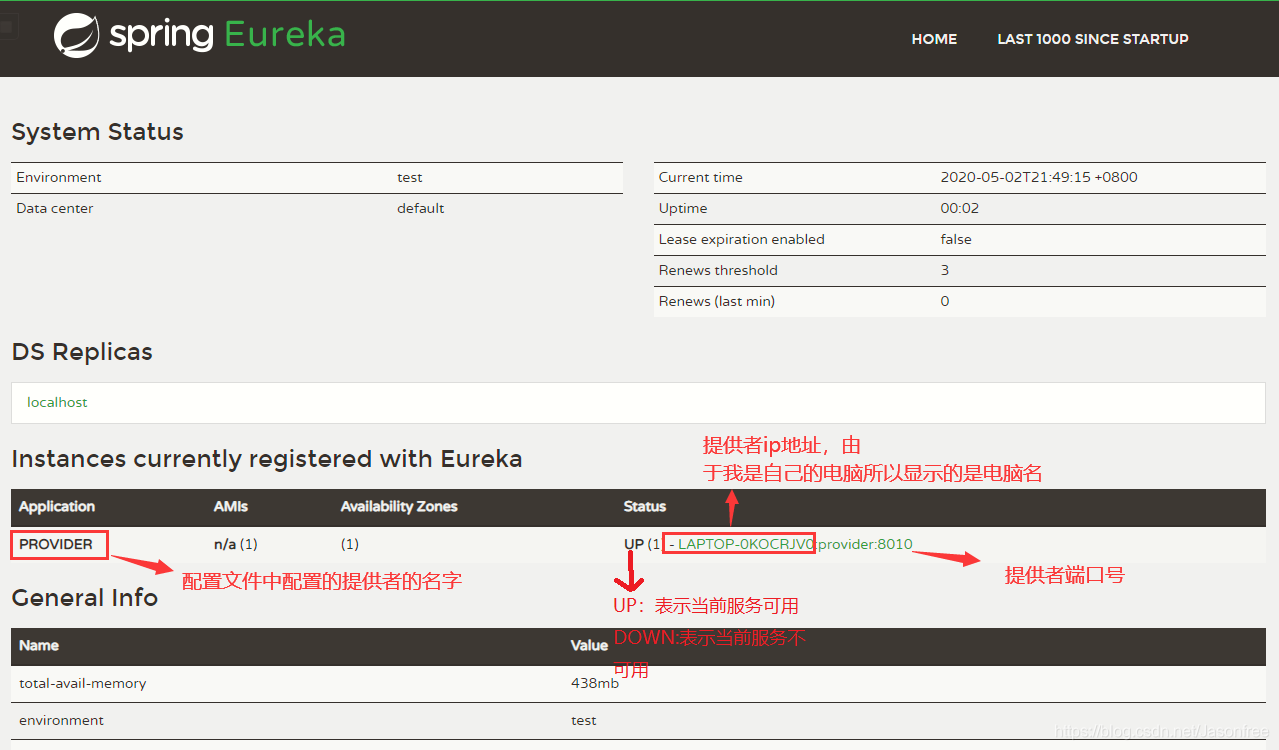
Task: Select the n/a (1) AMIs cell
Action: [x=236, y=544]
